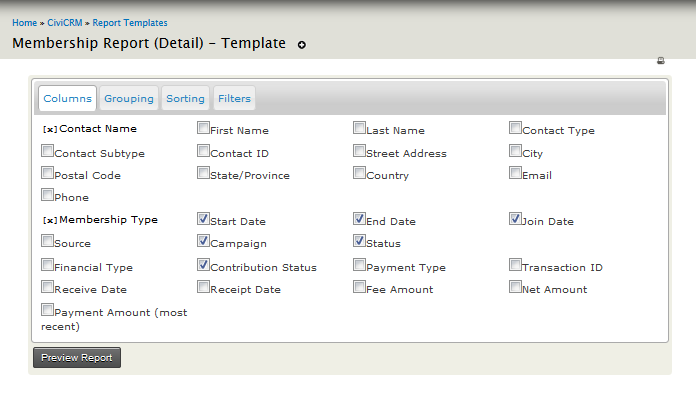Enable the Transaction ID column

pos(515,265)
